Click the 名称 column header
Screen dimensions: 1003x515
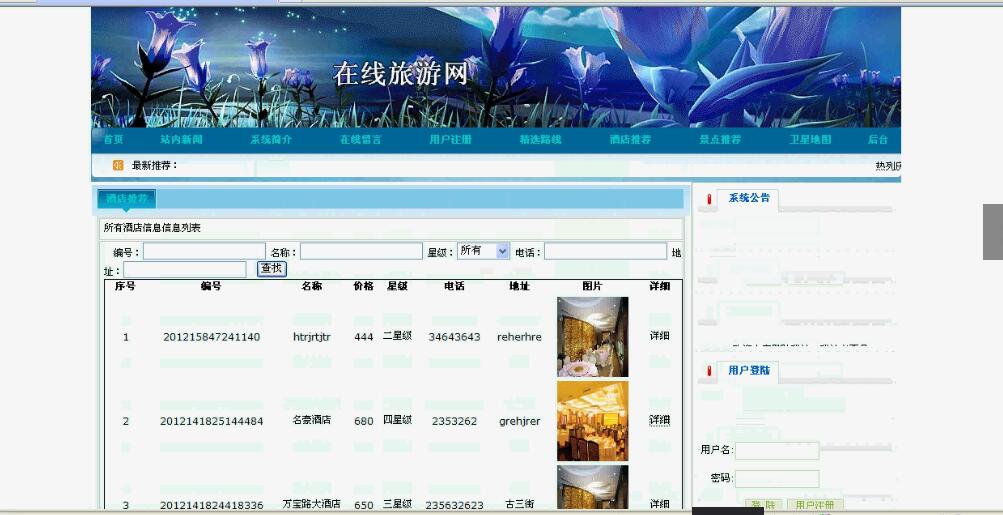click(312, 287)
